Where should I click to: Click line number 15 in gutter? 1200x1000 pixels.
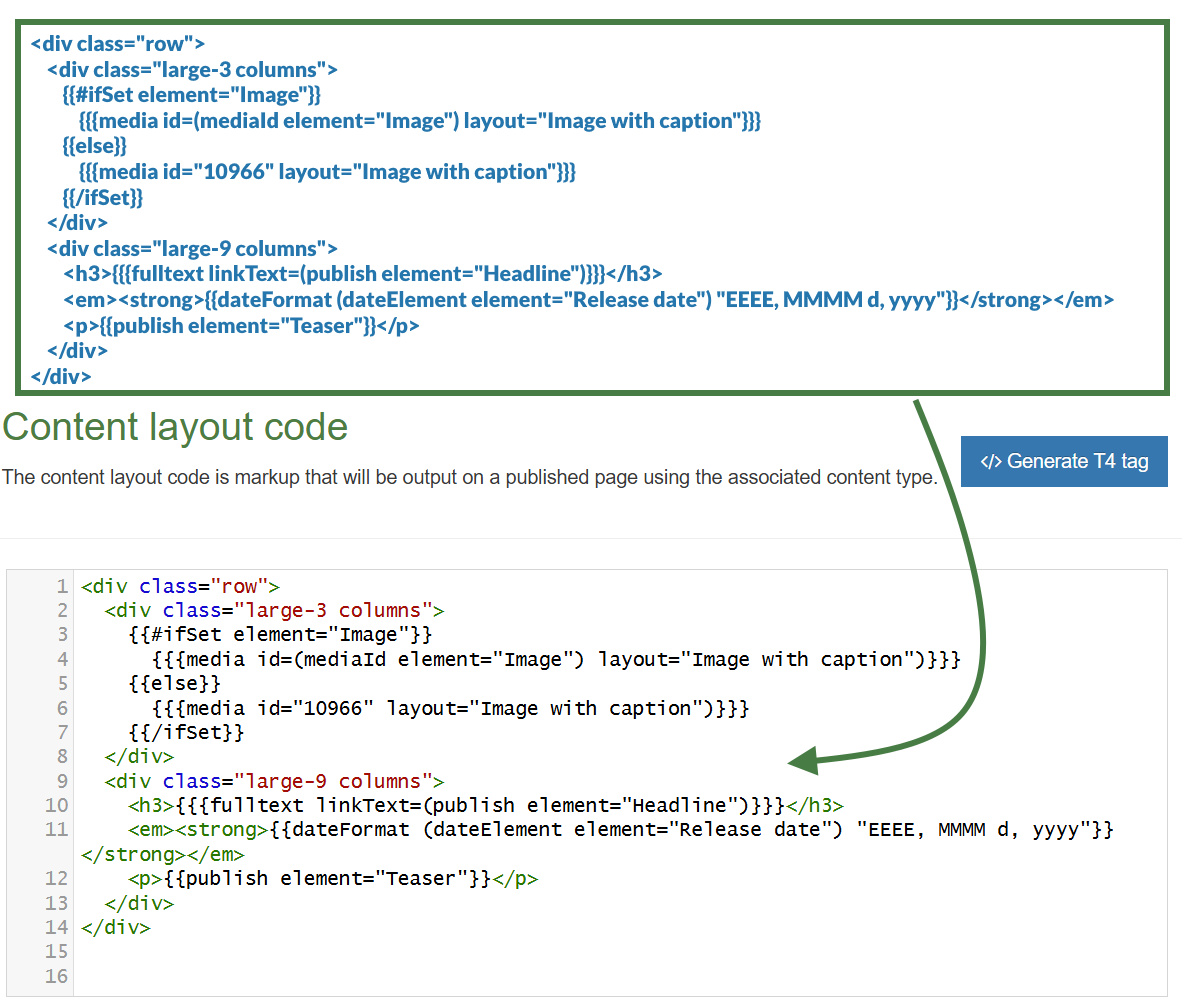[x=56, y=952]
